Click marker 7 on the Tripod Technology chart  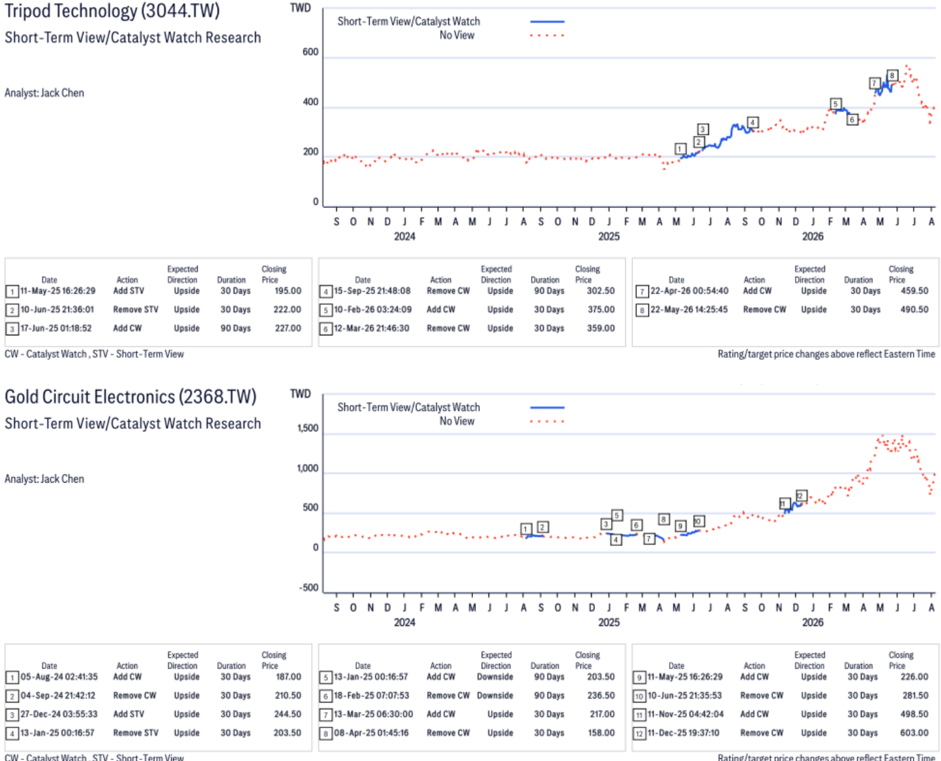tap(875, 83)
